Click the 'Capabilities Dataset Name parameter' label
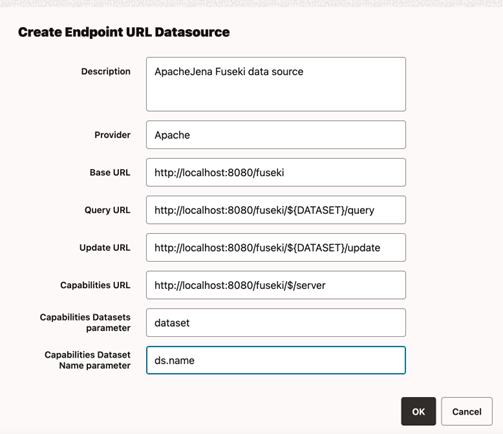 [x=87, y=360]
